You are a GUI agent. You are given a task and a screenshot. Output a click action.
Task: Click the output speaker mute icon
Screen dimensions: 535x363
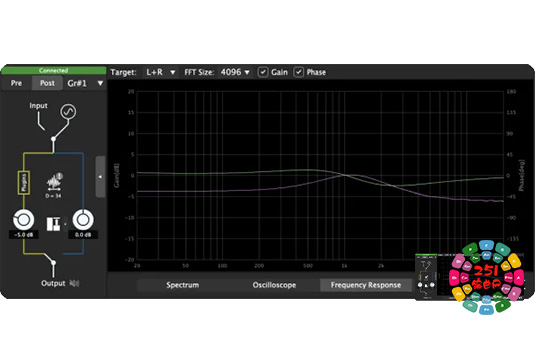74,283
